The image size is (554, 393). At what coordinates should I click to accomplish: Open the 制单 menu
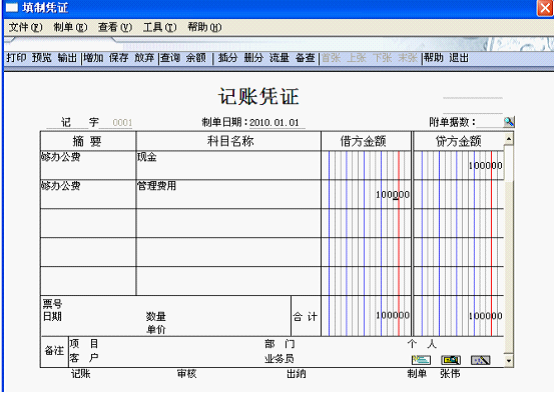pos(70,27)
